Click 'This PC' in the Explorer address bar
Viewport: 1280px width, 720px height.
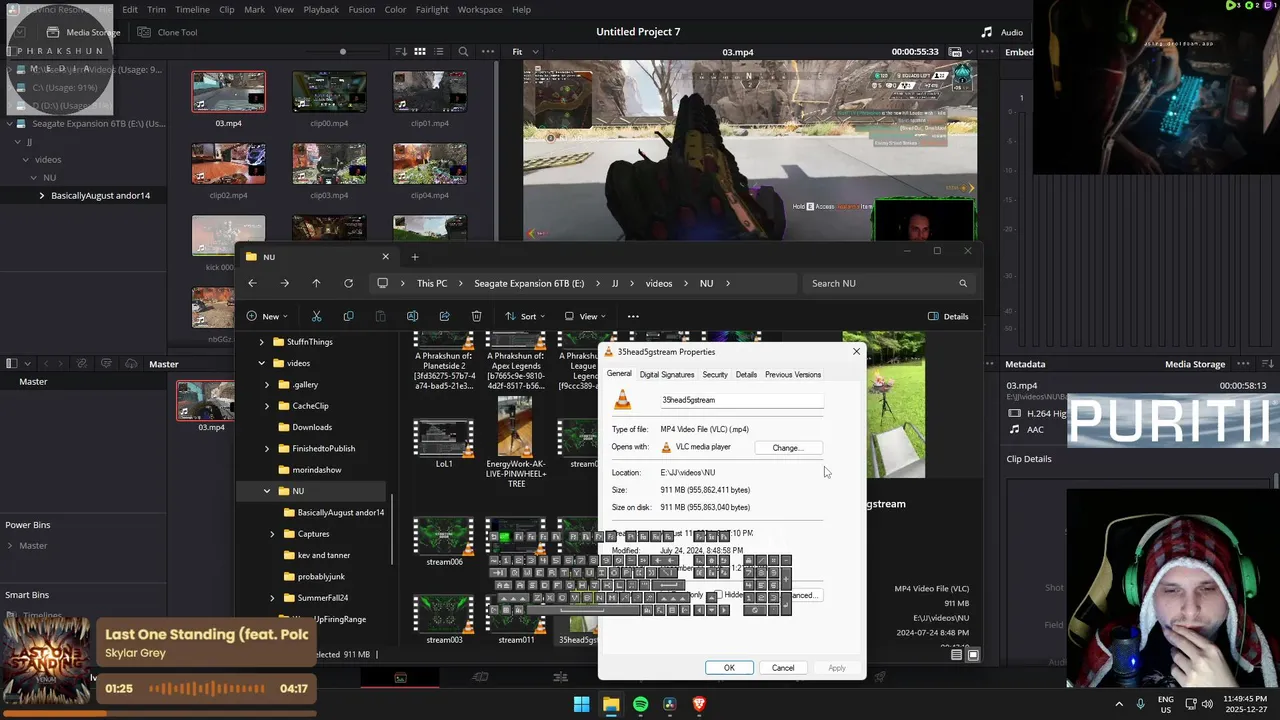coord(432,283)
